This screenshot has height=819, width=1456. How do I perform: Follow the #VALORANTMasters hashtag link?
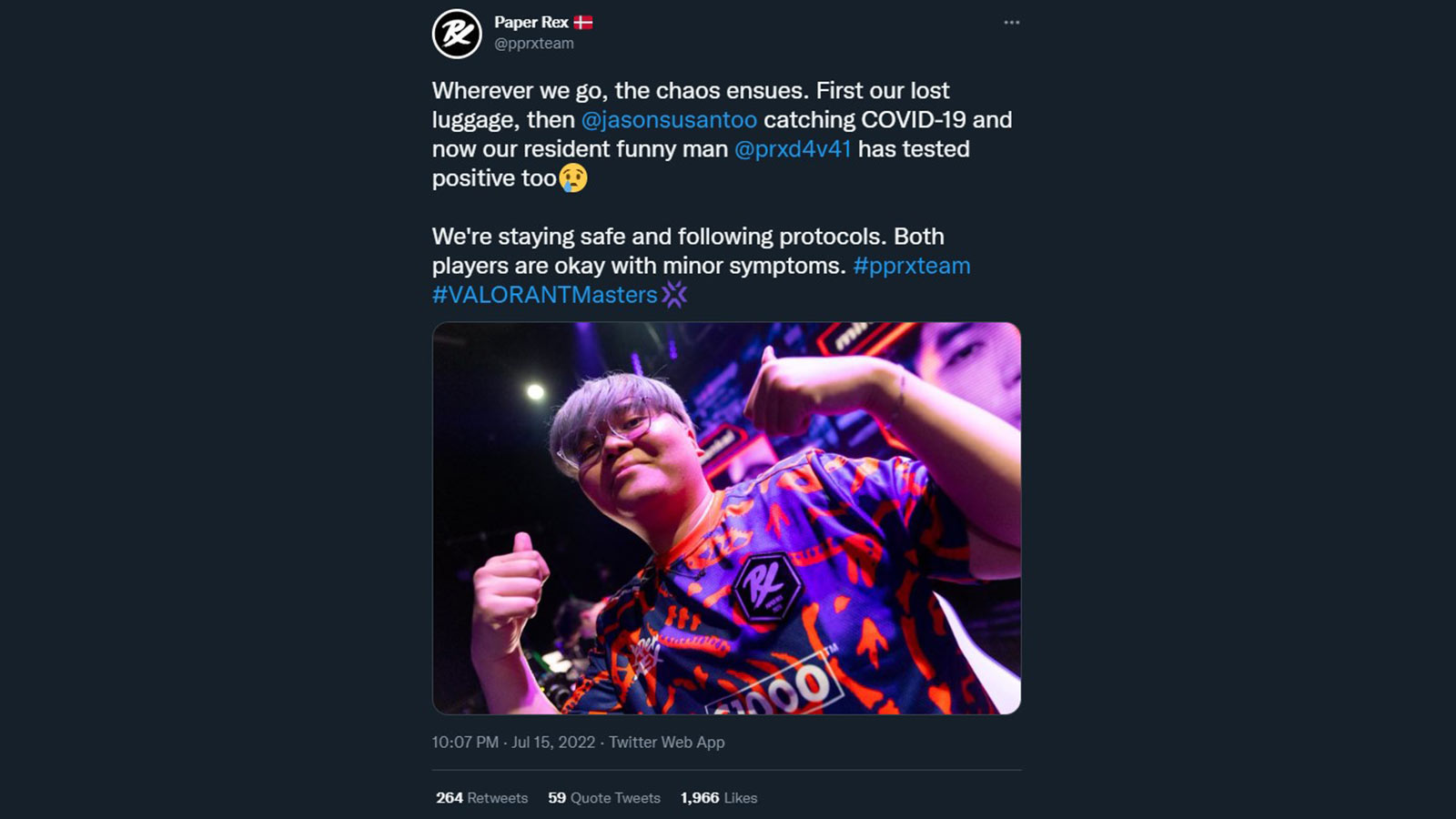(x=544, y=295)
